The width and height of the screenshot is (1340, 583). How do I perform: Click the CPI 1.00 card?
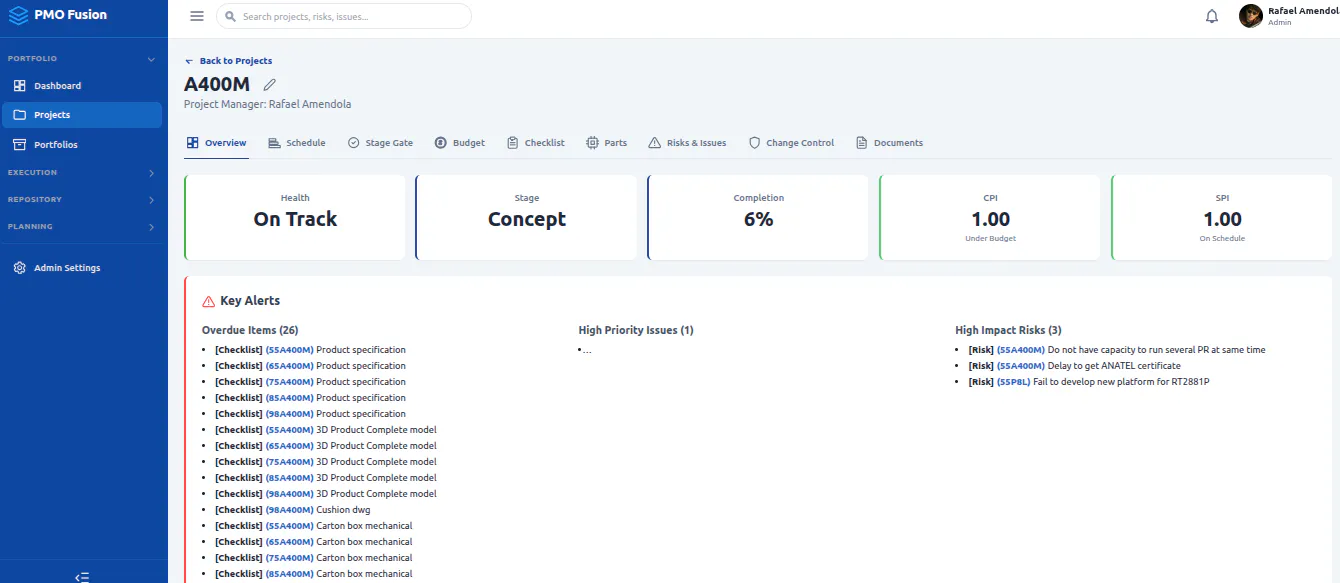[990, 218]
